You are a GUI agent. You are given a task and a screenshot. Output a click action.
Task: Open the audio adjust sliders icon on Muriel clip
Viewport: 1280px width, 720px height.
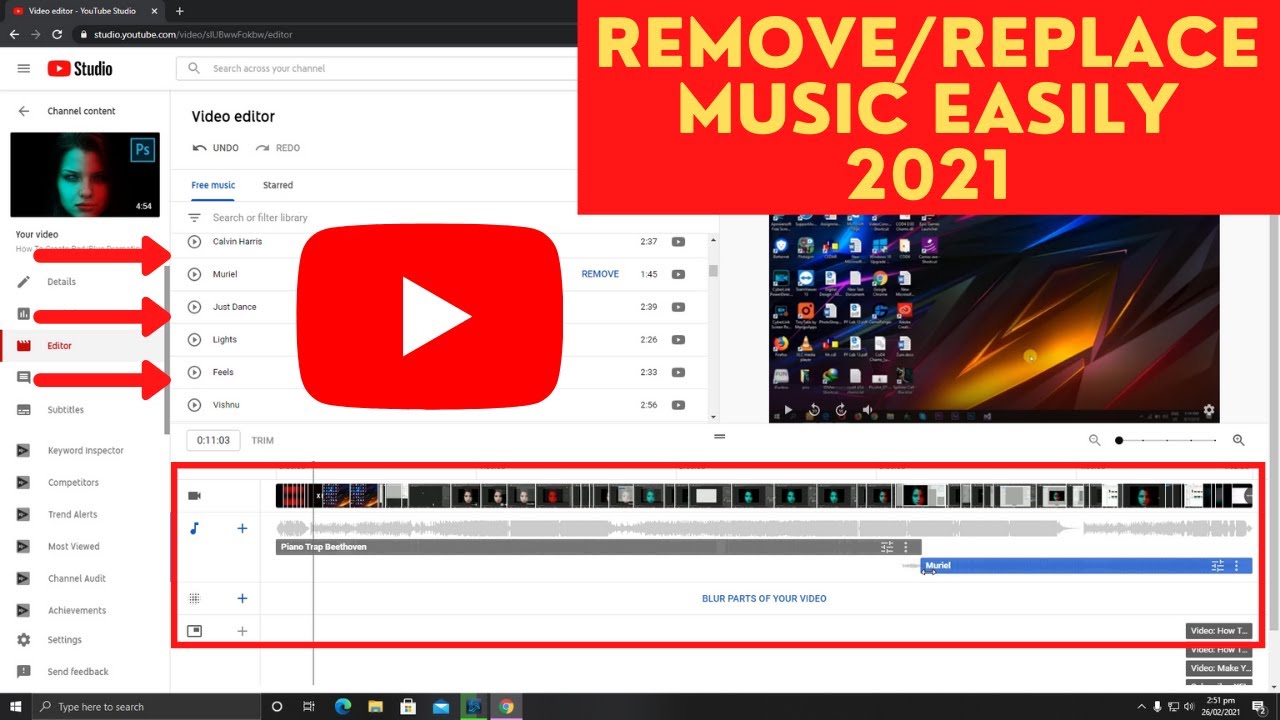point(1217,565)
